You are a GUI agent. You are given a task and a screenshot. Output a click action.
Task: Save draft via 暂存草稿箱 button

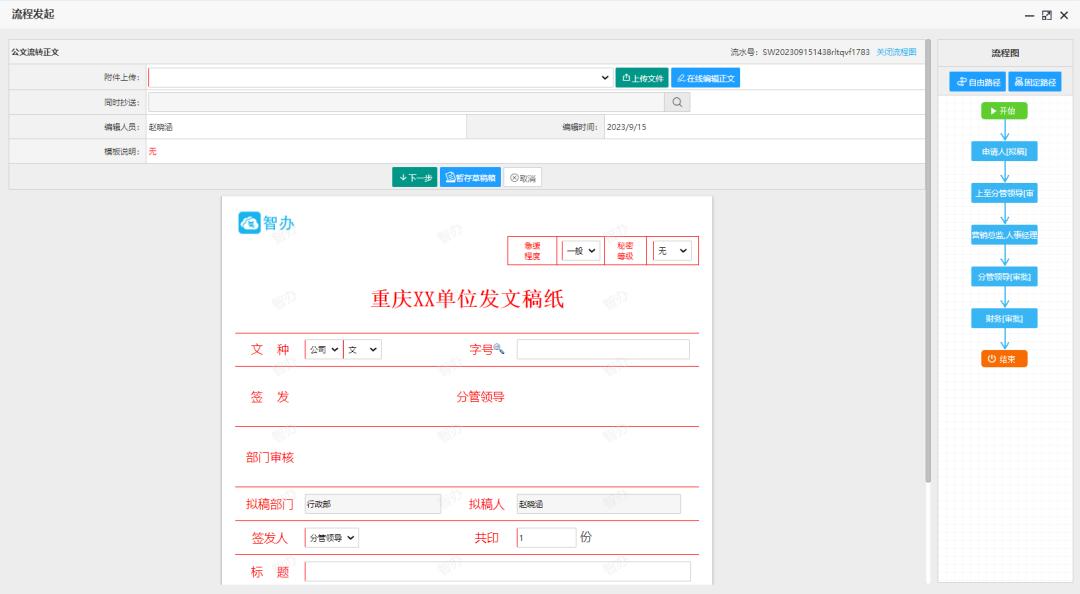click(469, 176)
